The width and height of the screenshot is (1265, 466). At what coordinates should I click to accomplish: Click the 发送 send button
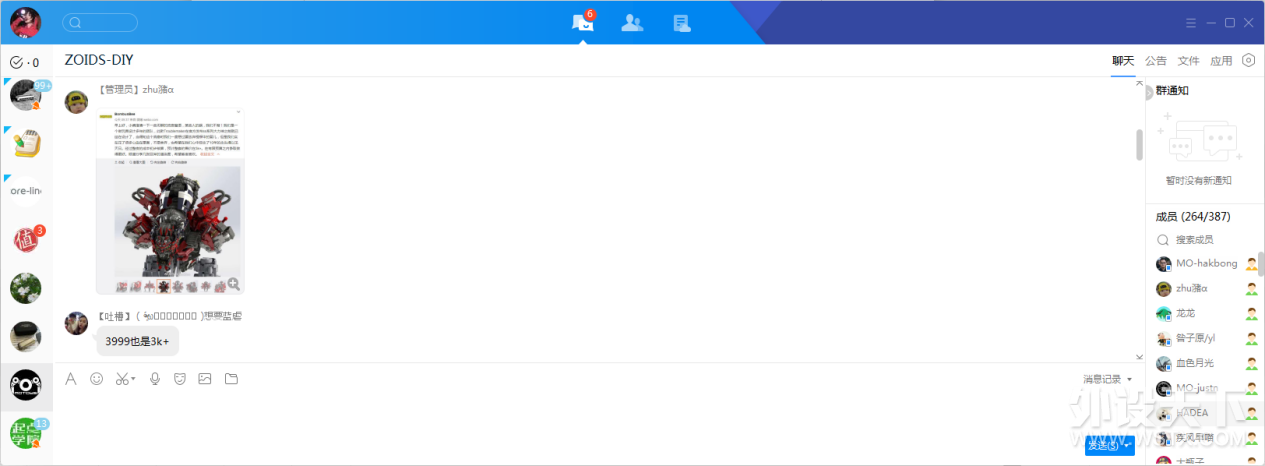[1103, 446]
